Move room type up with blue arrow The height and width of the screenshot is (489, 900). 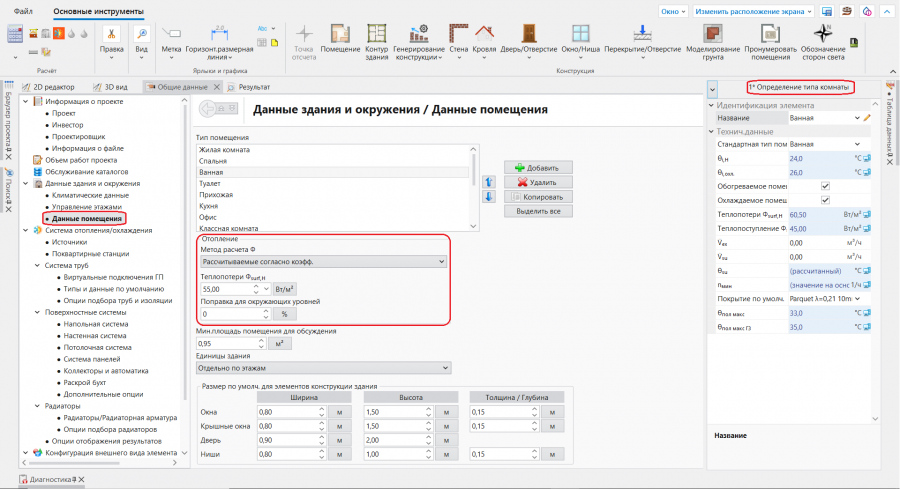click(489, 182)
